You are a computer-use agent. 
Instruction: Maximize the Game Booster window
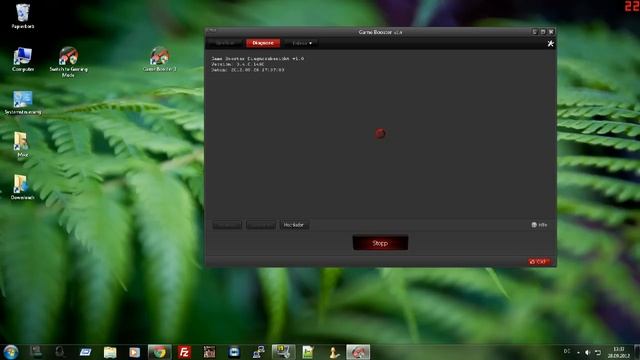click(542, 32)
